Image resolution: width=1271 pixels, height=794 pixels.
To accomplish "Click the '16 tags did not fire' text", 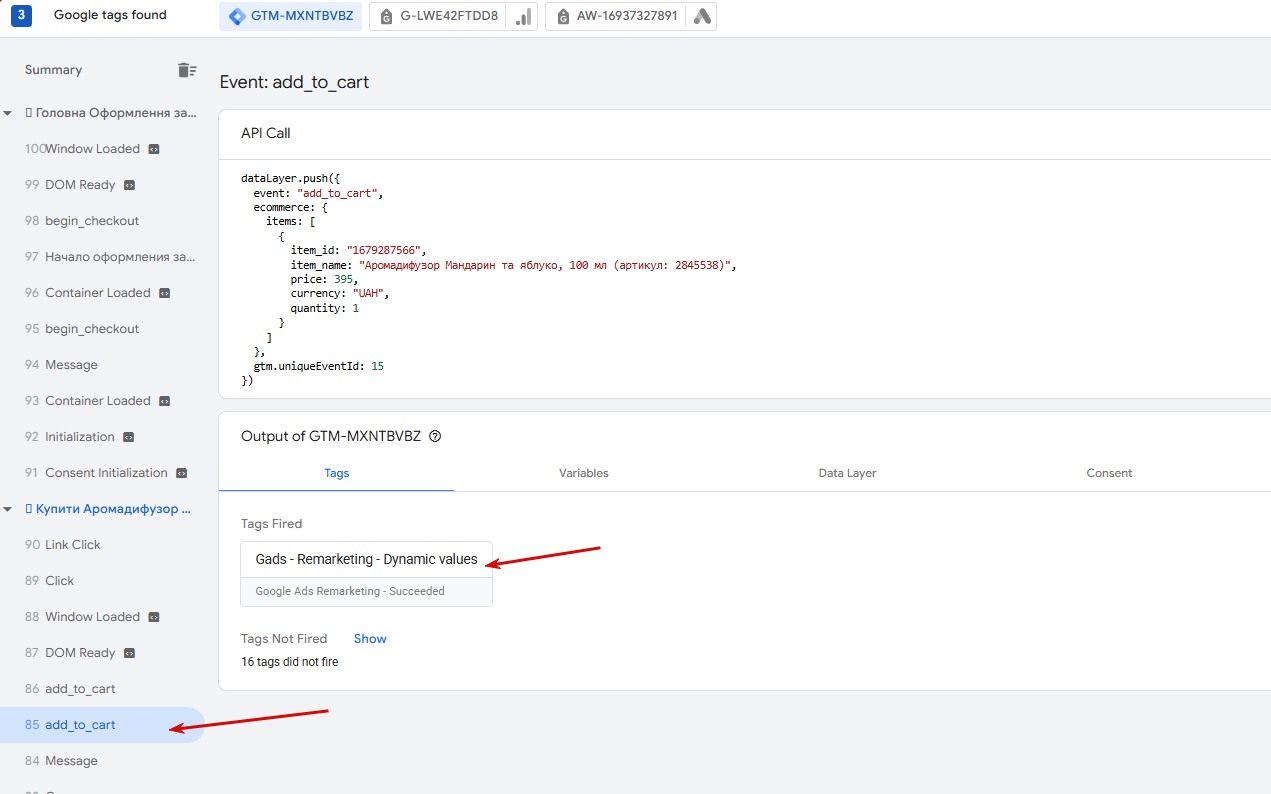I will [x=290, y=662].
